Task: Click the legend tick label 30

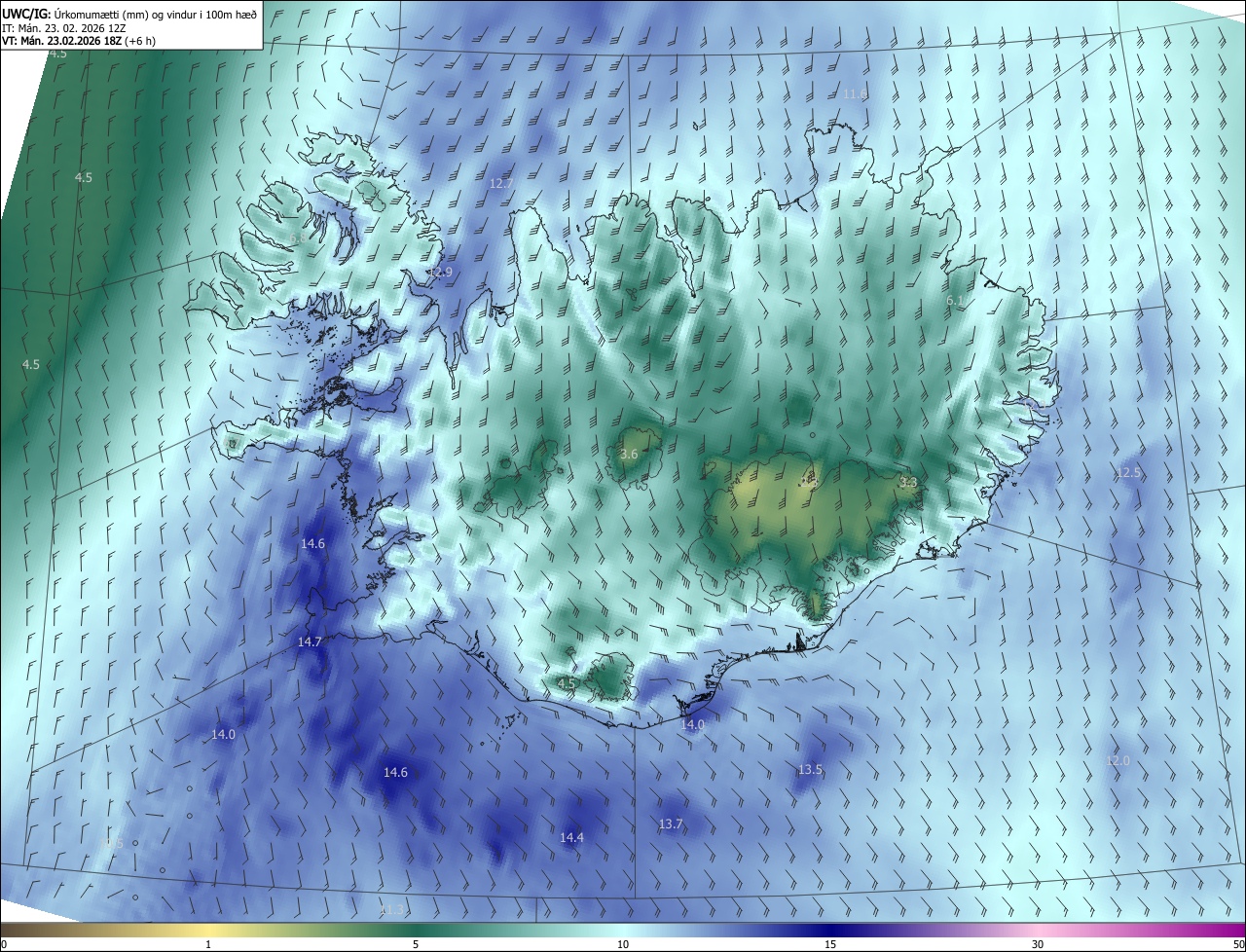Action: [x=1038, y=944]
